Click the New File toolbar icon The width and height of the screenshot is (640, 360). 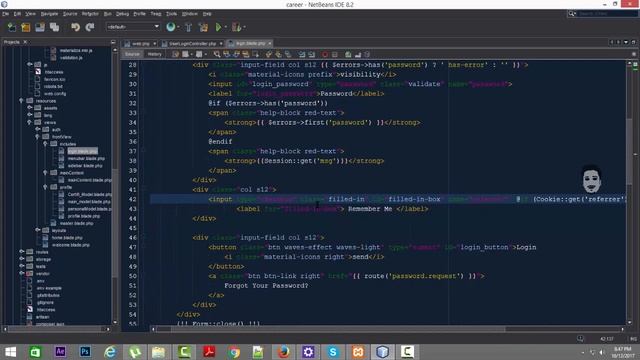click(12, 27)
